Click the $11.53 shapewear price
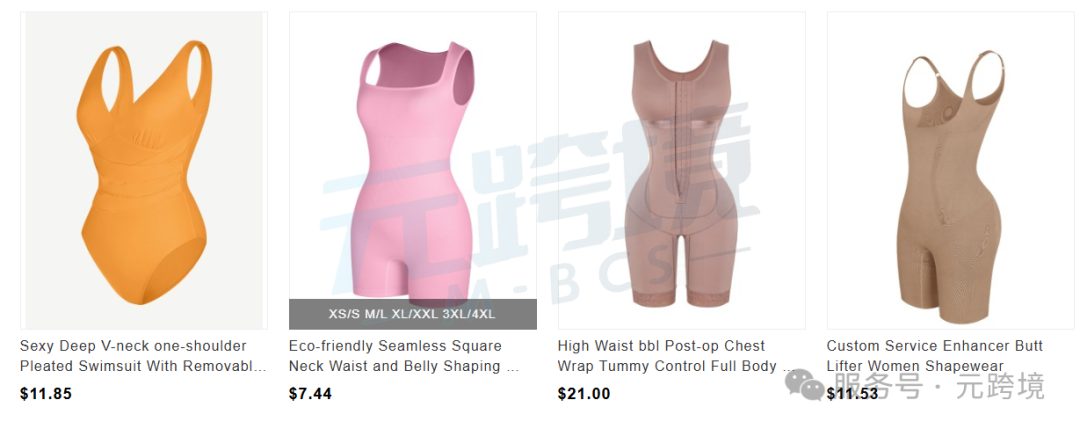Viewport: 1080px width, 429px height. coord(852,394)
